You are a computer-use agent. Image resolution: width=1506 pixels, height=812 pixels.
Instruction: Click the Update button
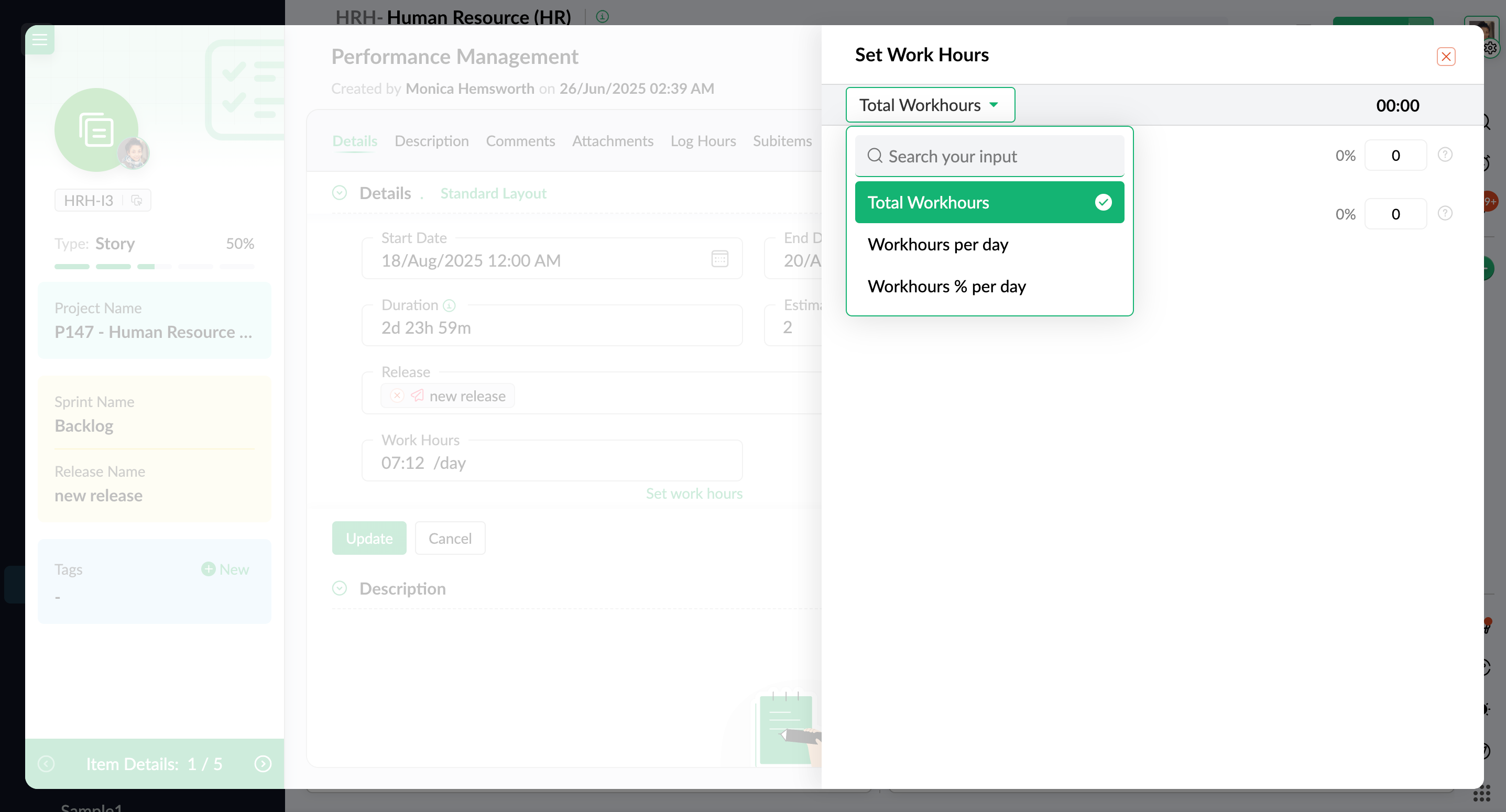(x=369, y=538)
